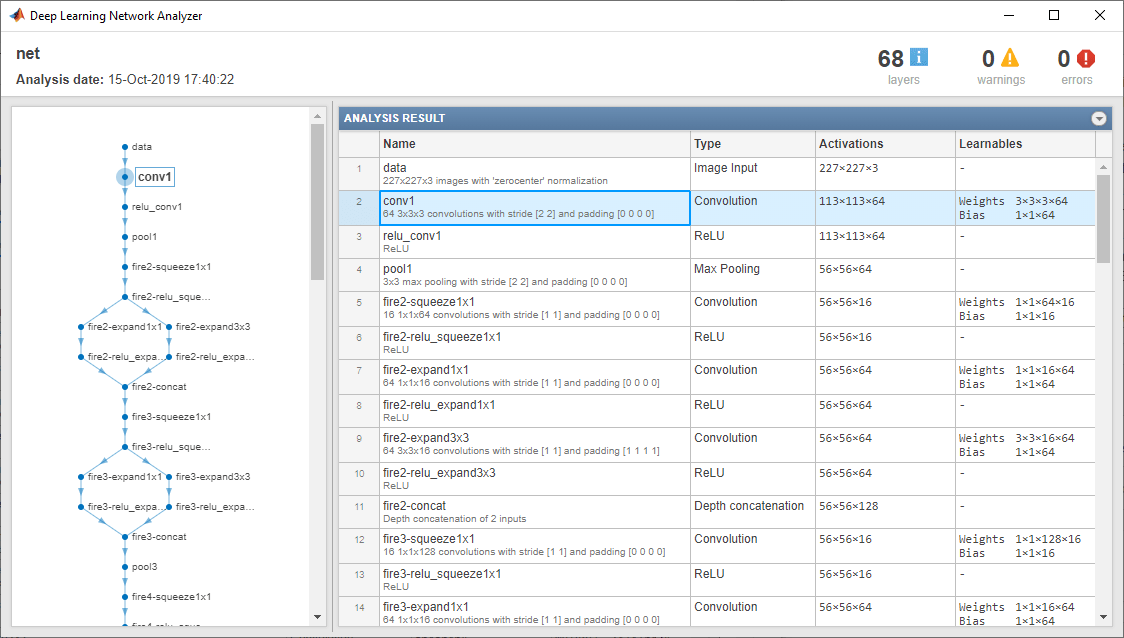Select the conv1 row in results table
This screenshot has width=1124, height=638.
pyautogui.click(x=717, y=208)
